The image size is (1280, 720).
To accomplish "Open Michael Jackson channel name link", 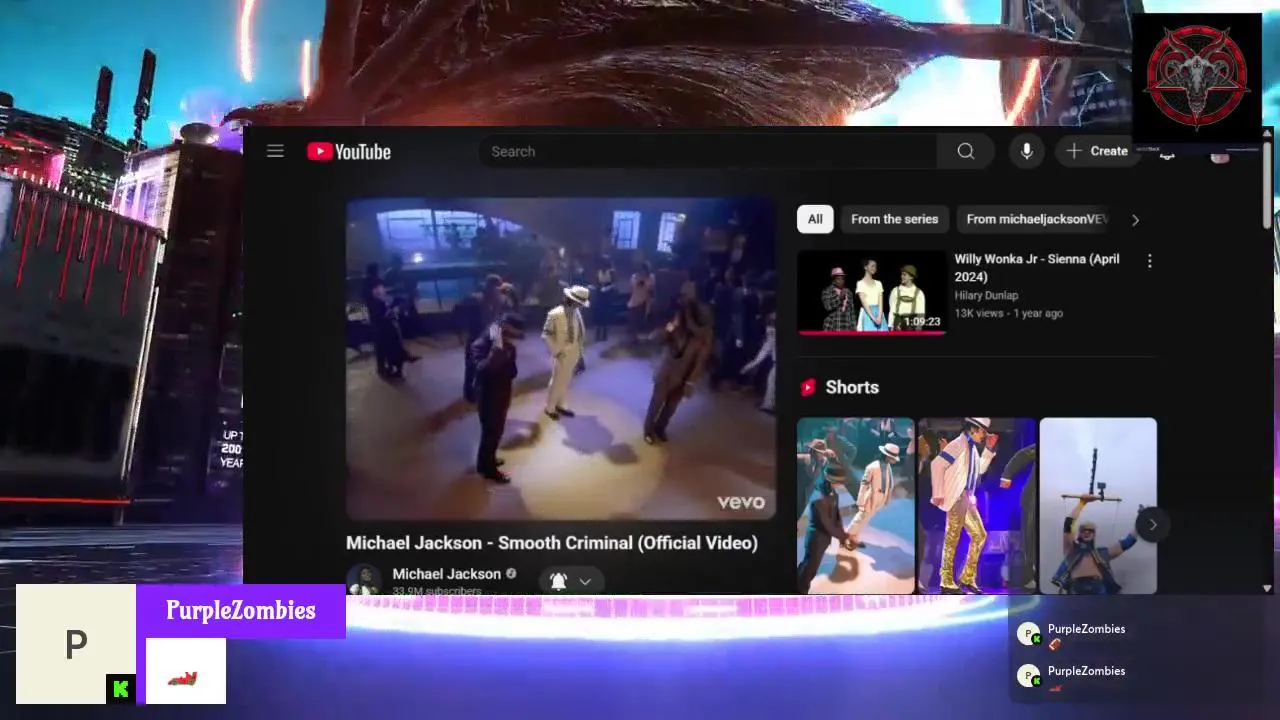I will 446,574.
